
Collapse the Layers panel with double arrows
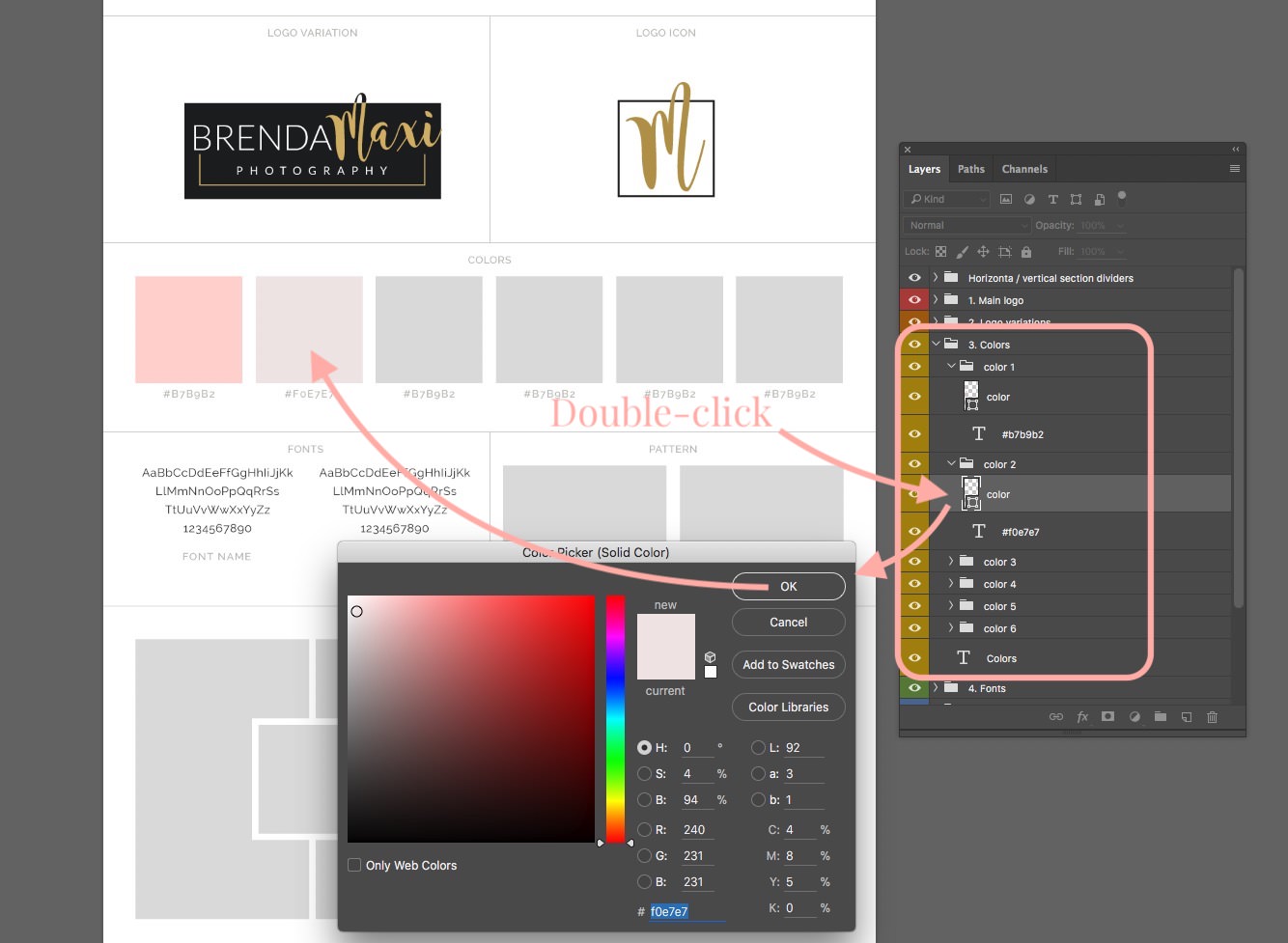pyautogui.click(x=1235, y=150)
